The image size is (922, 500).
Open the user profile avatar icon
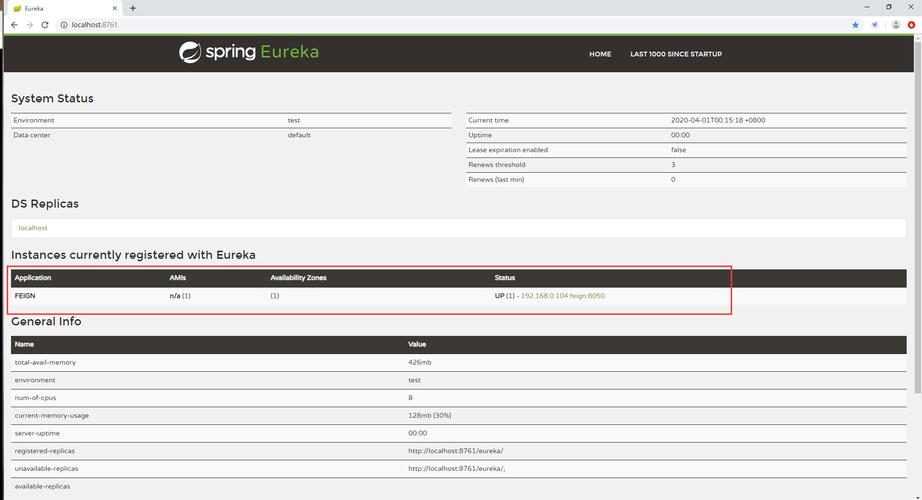pyautogui.click(x=896, y=25)
